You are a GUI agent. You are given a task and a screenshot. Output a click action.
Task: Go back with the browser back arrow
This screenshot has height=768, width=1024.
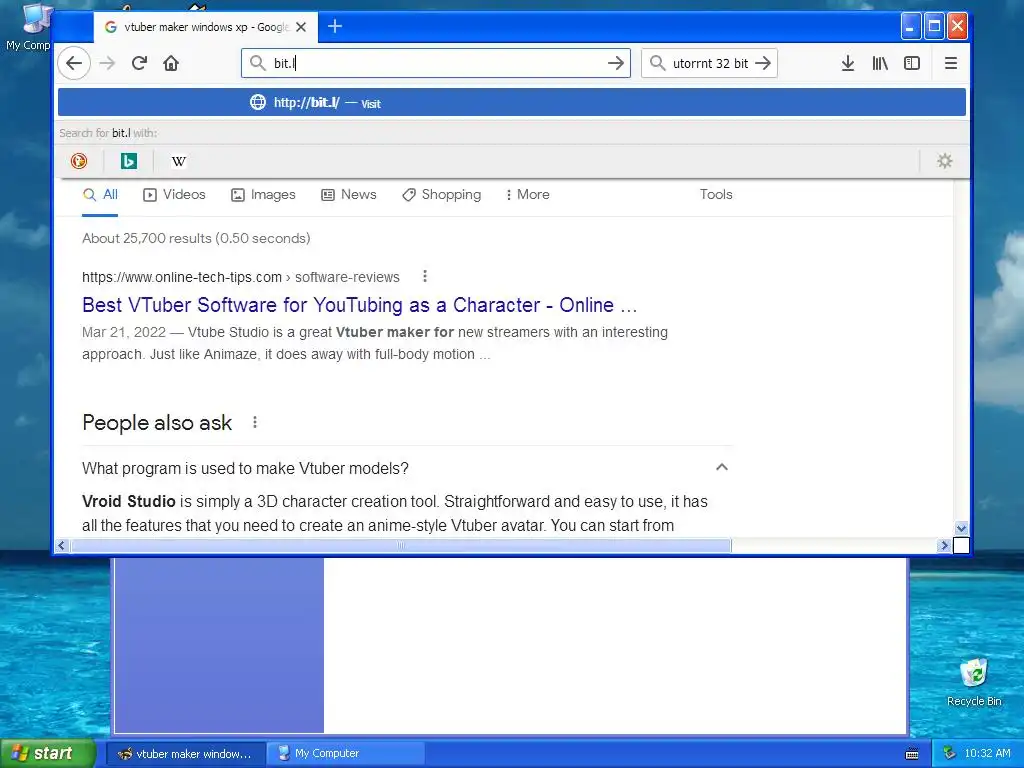point(74,63)
